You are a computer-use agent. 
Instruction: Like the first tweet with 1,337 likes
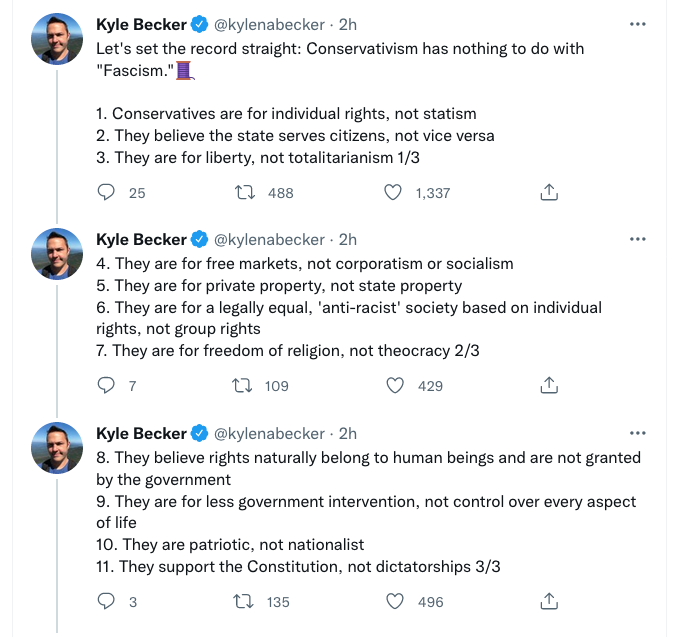(x=394, y=193)
